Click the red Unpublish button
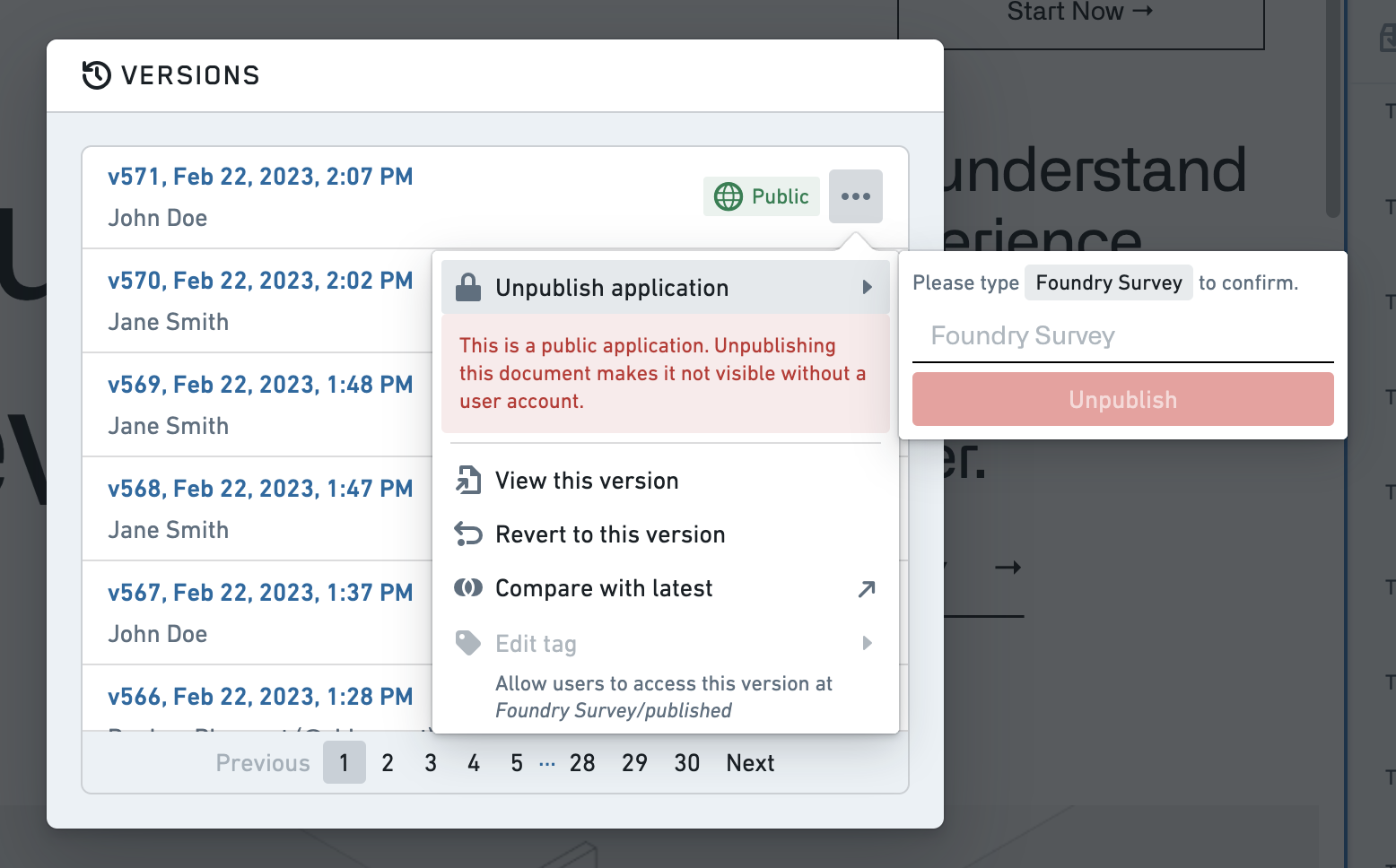The image size is (1396, 868). [1122, 399]
